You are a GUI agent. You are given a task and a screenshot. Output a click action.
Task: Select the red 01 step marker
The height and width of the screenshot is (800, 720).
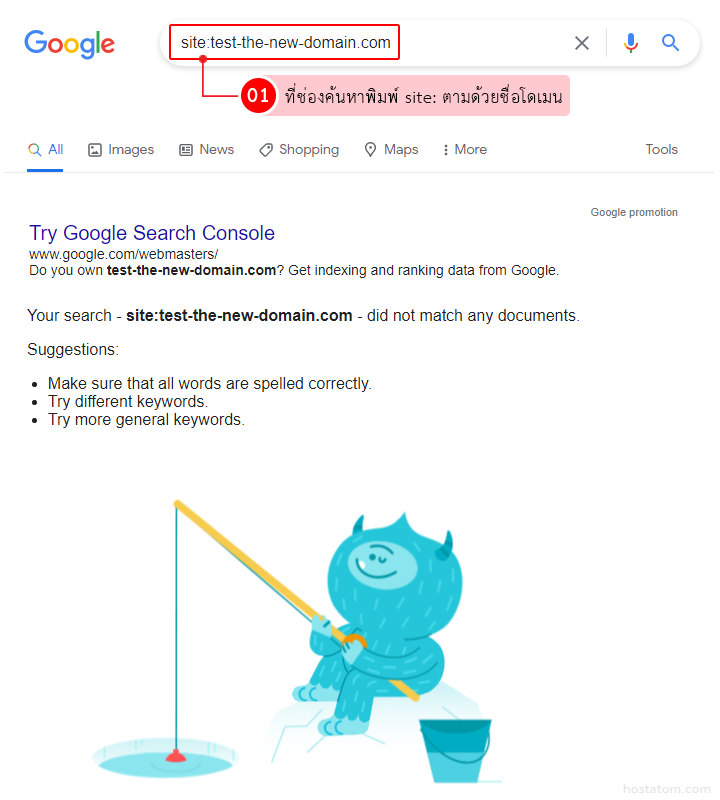point(258,95)
